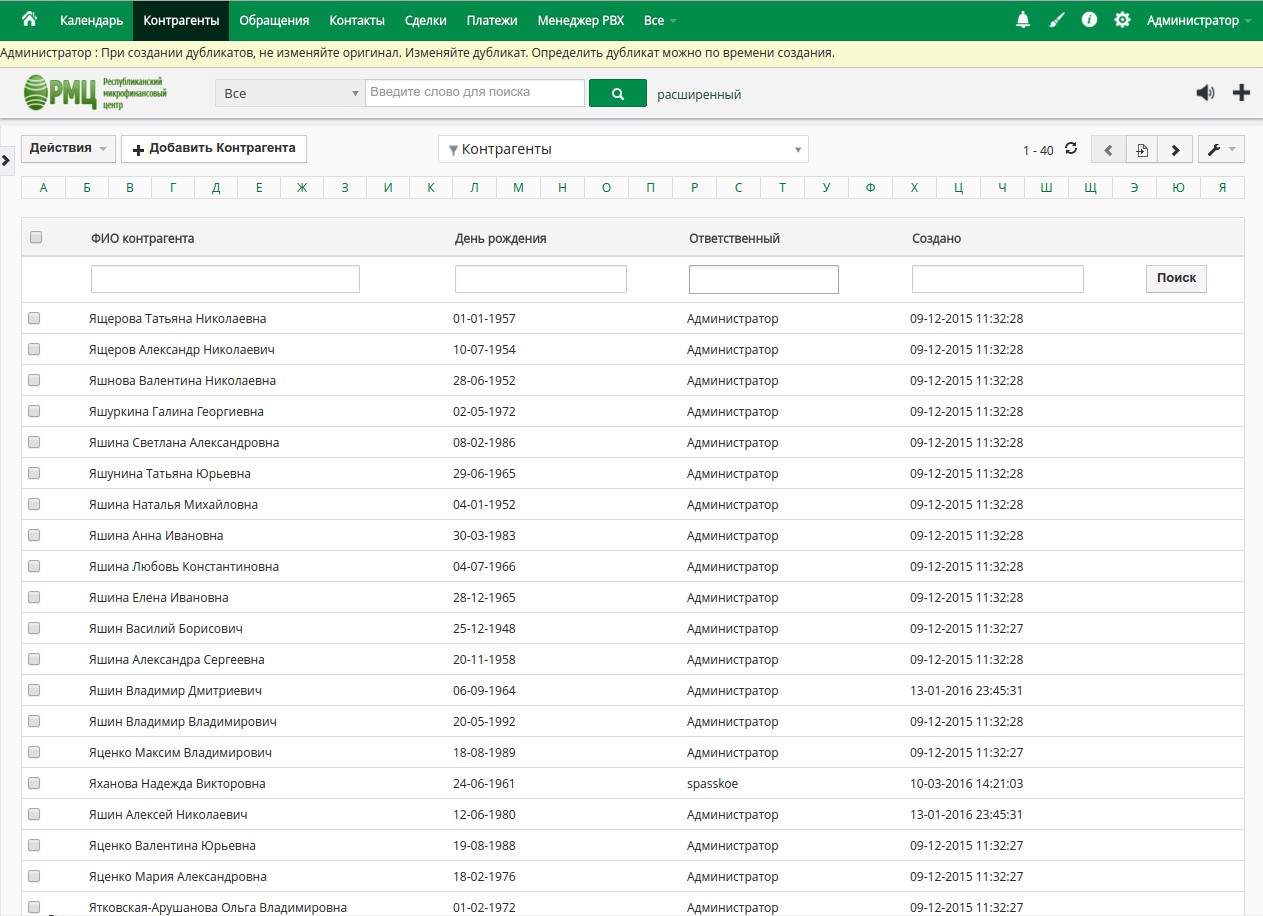Click the megaphone announcements icon
1263x916 pixels.
1205,93
